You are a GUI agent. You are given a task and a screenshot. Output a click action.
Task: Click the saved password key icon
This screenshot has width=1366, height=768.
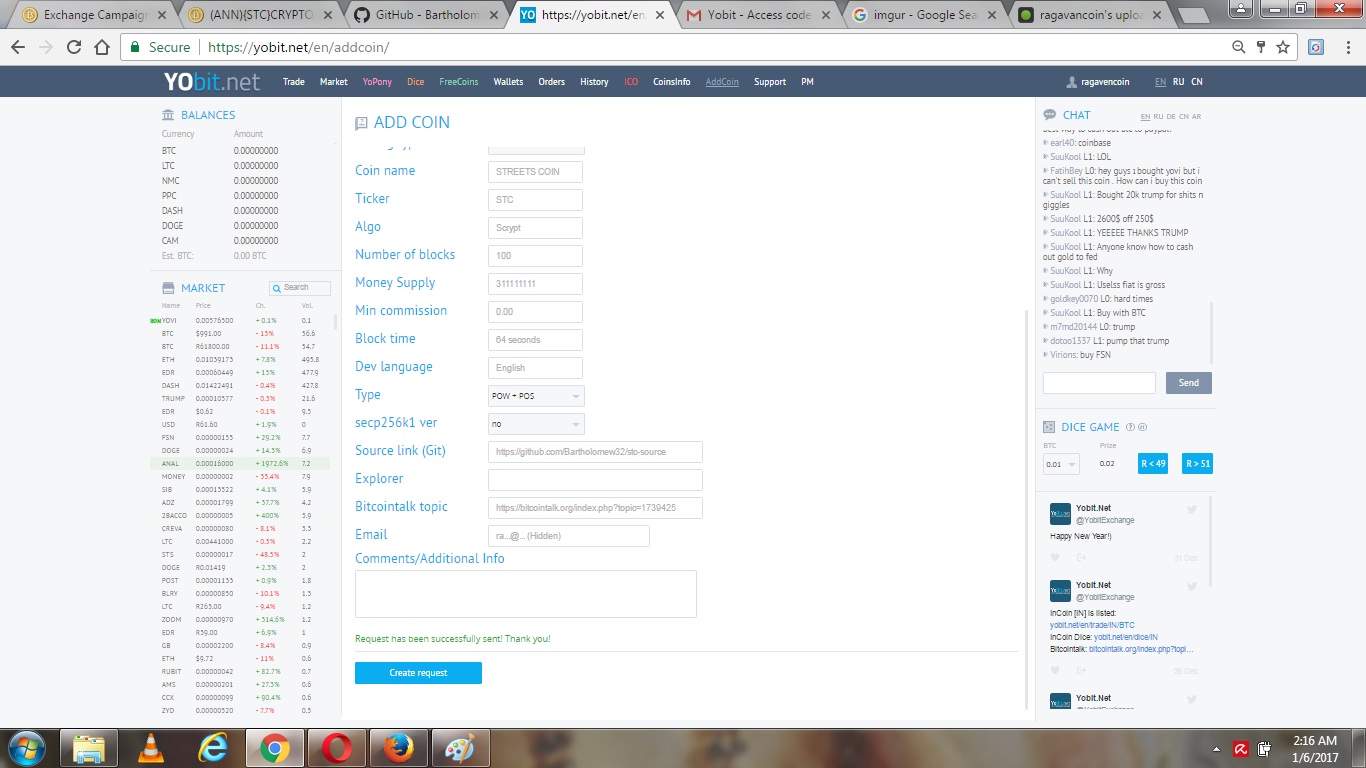coord(1260,47)
